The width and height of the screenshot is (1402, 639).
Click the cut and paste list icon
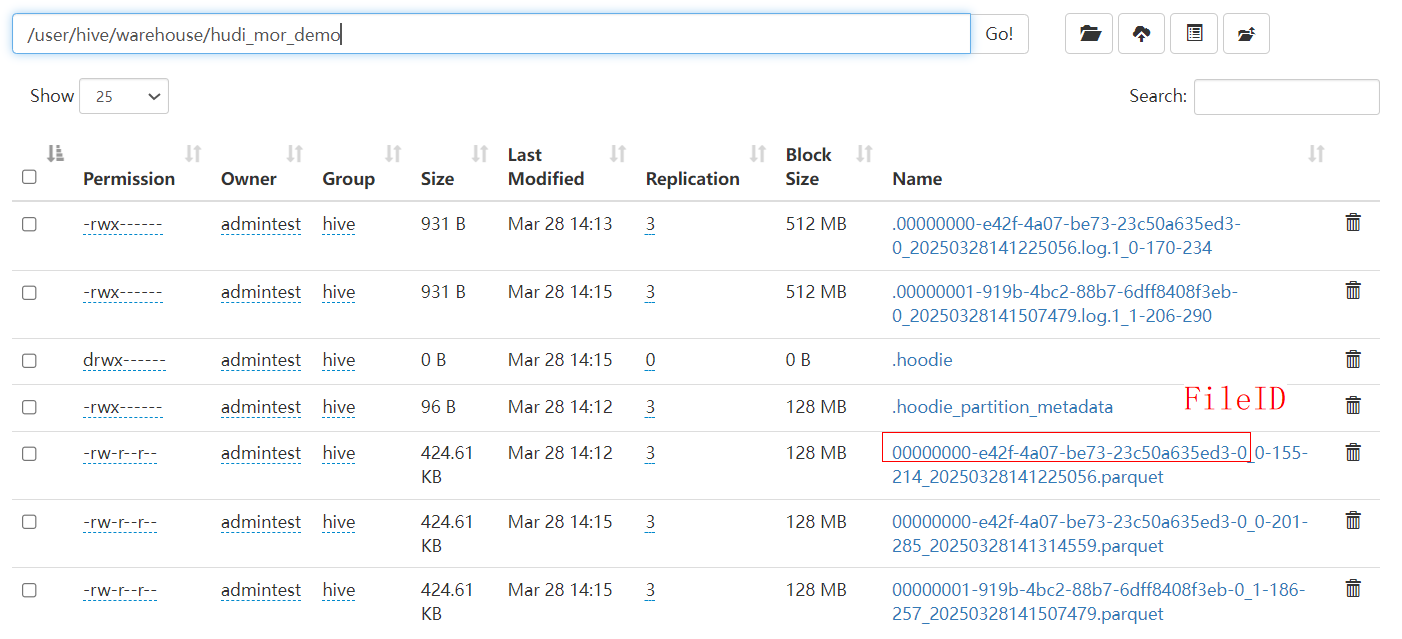coord(1193,34)
